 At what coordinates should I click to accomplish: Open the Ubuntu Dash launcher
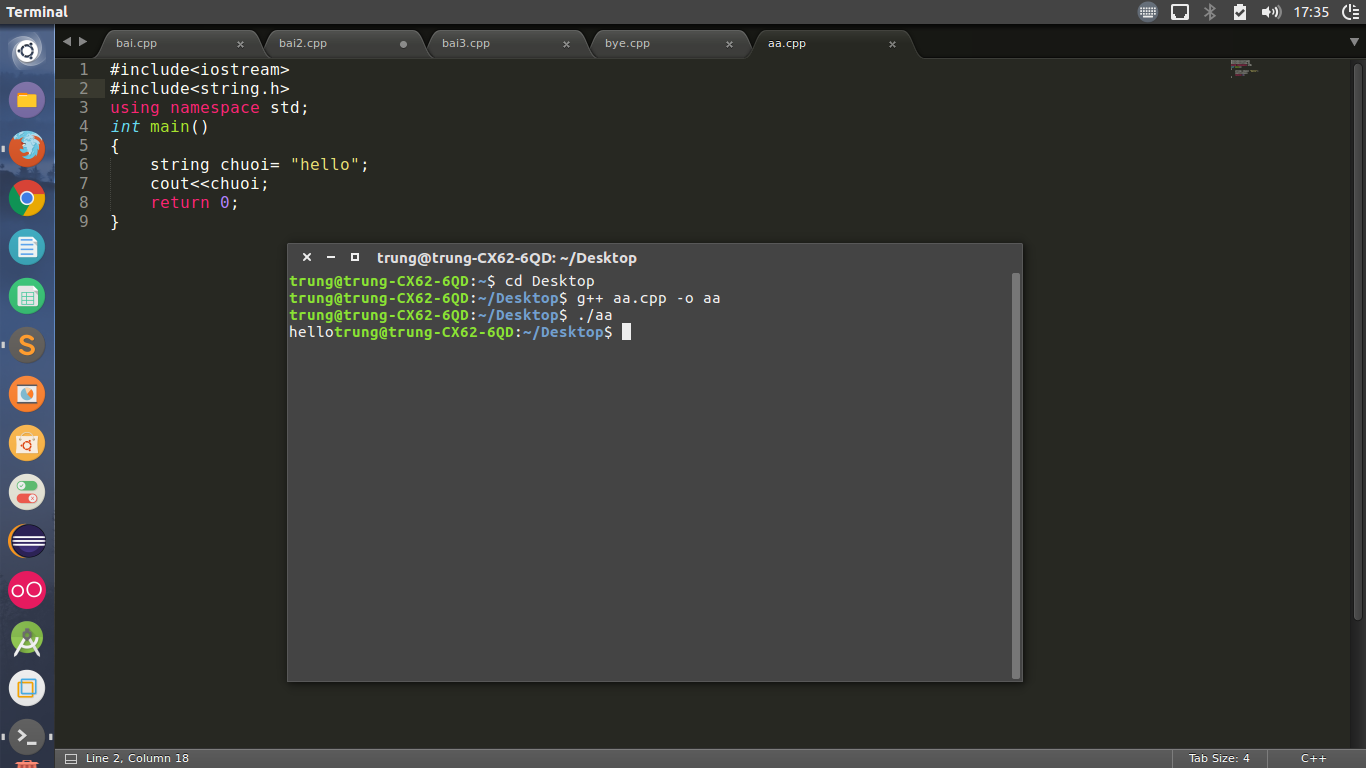(x=27, y=51)
